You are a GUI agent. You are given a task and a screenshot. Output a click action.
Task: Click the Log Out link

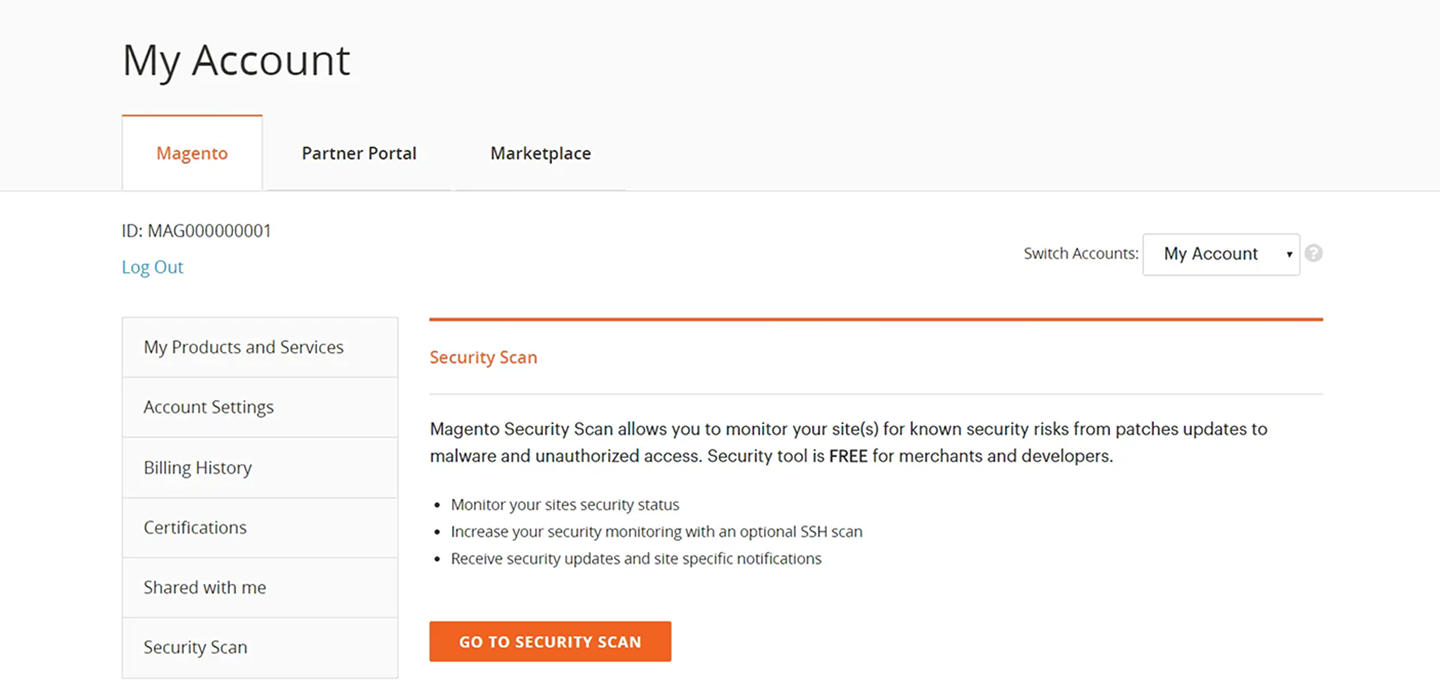(153, 267)
